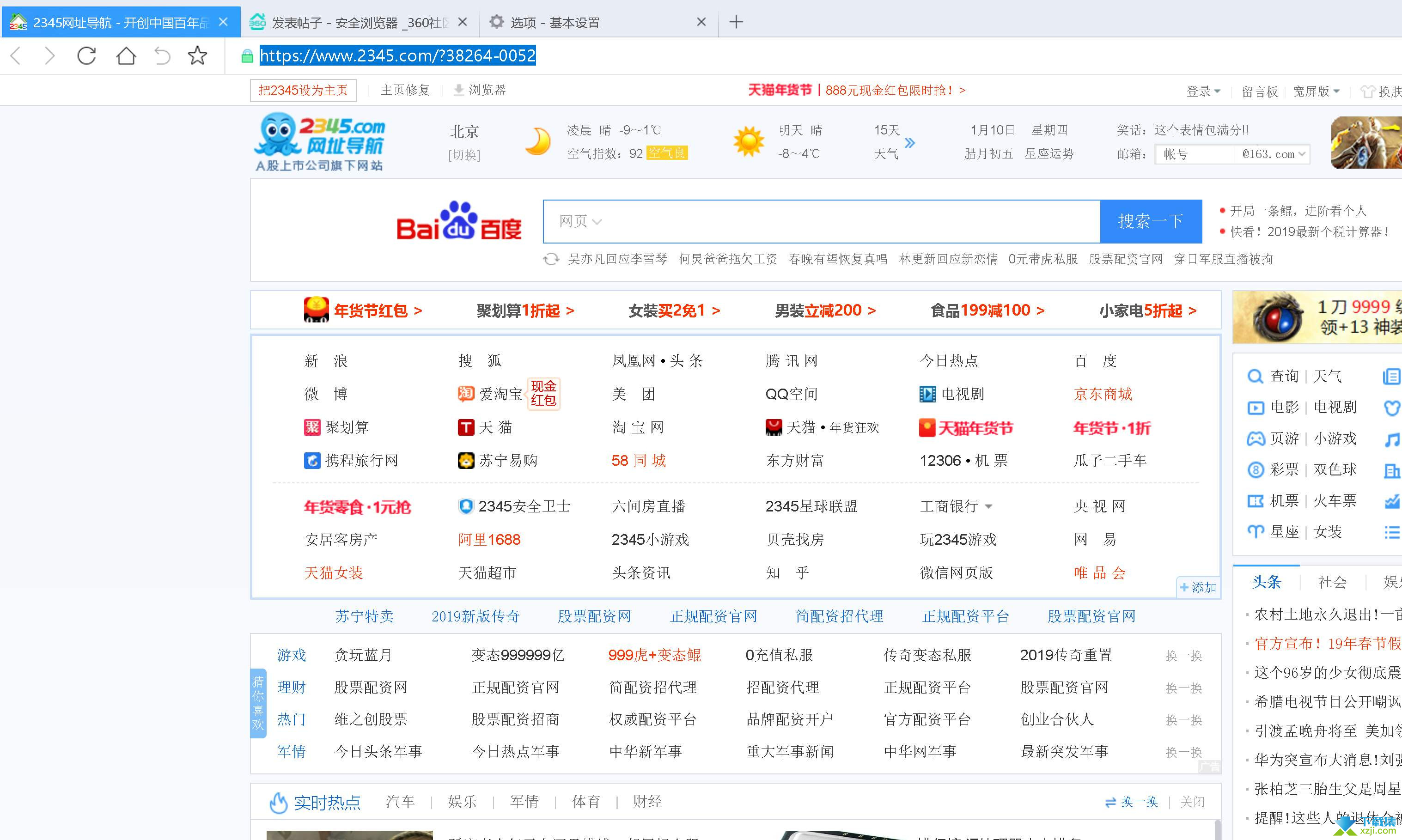1402x840 pixels.
Task: Click 浏览器 download link
Action: click(479, 90)
